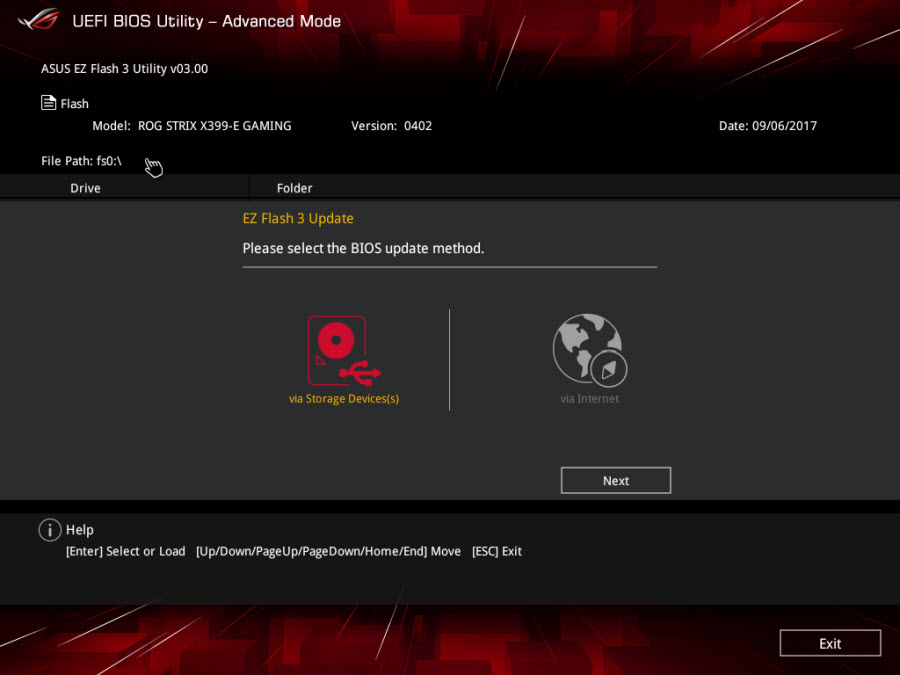This screenshot has width=900, height=675.
Task: Click the Date 09/06/2017 text
Action: tap(767, 126)
